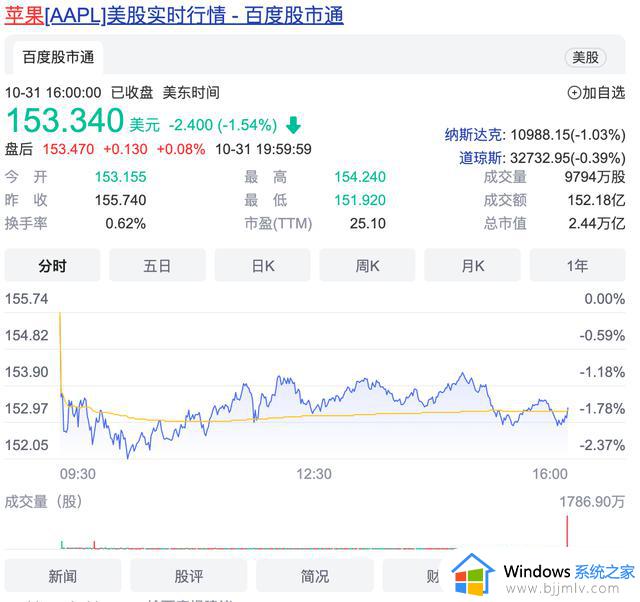
Task: Click the 最高 value 154.240
Action: point(360,177)
